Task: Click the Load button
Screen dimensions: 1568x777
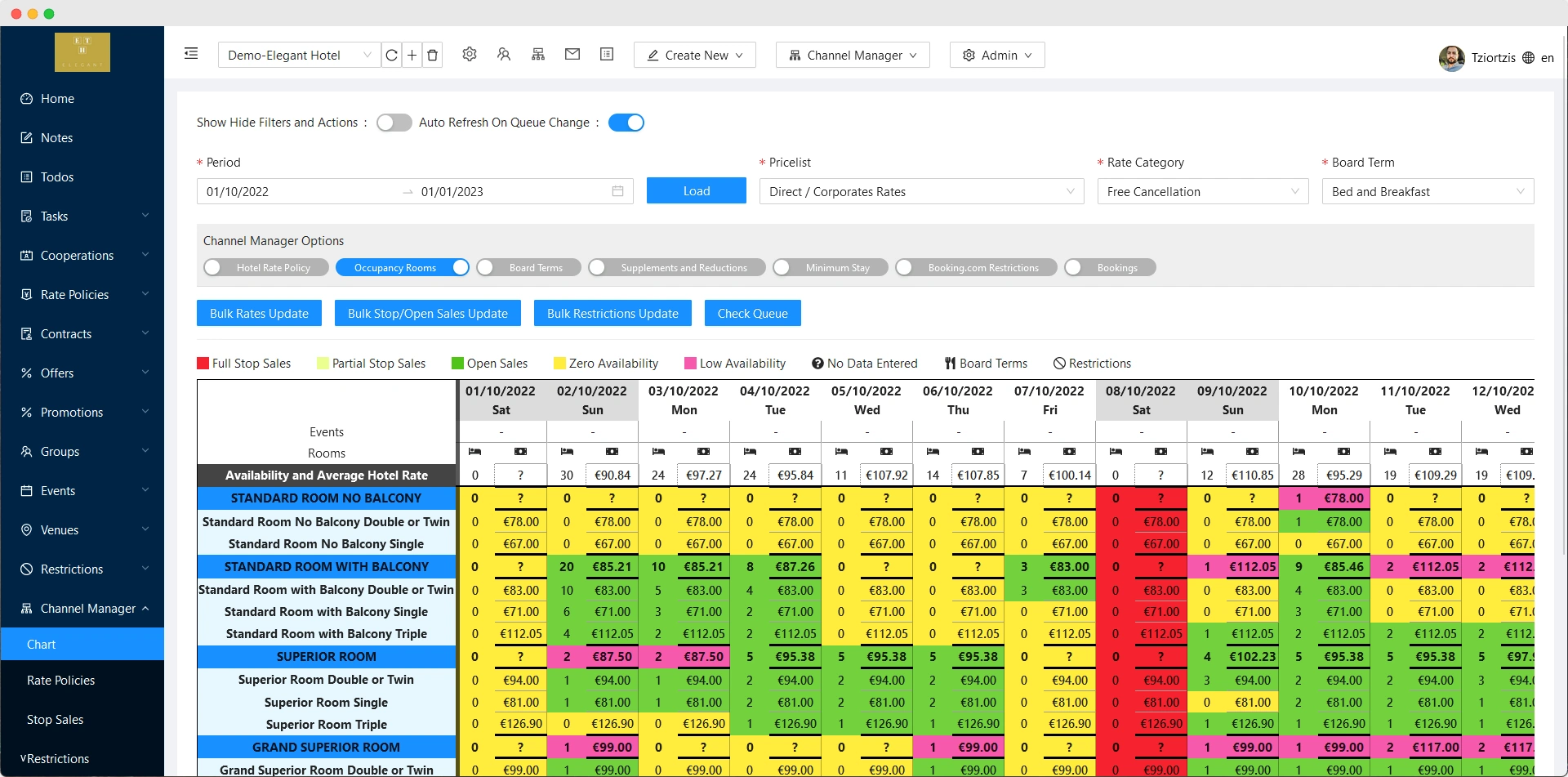Action: 697,190
